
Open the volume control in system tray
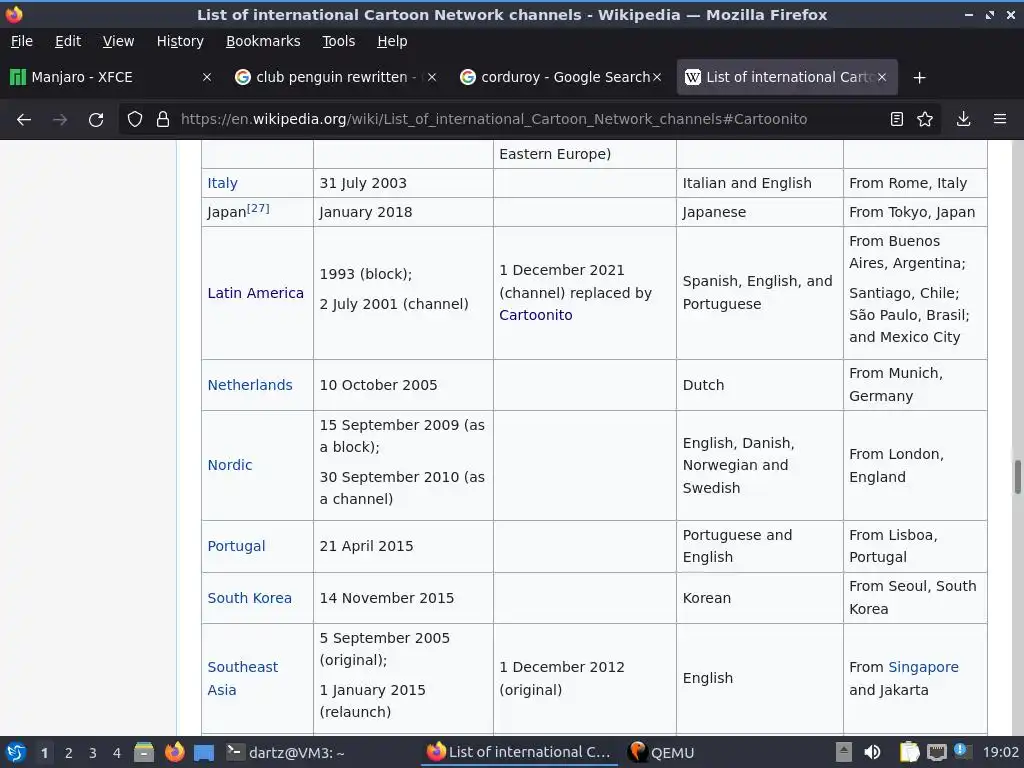click(872, 753)
